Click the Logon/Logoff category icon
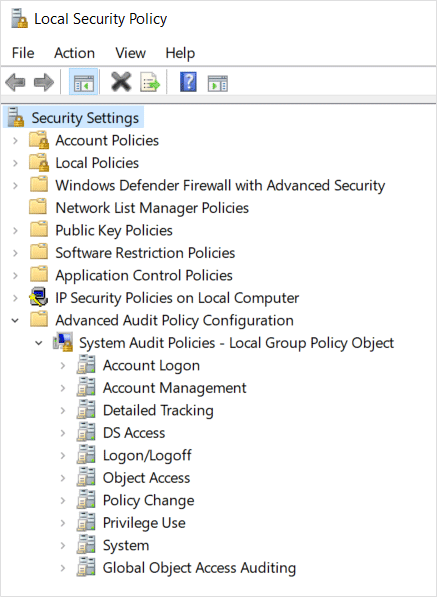This screenshot has height=597, width=437. point(86,454)
